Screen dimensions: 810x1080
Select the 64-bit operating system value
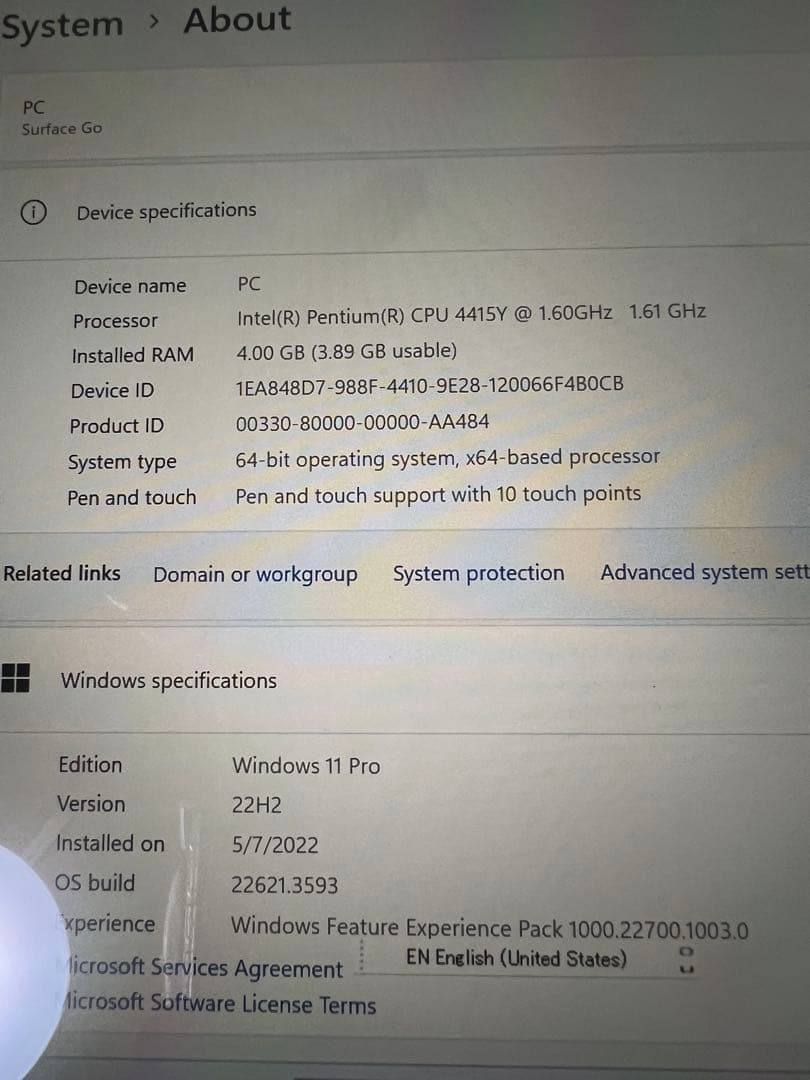[x=448, y=458]
